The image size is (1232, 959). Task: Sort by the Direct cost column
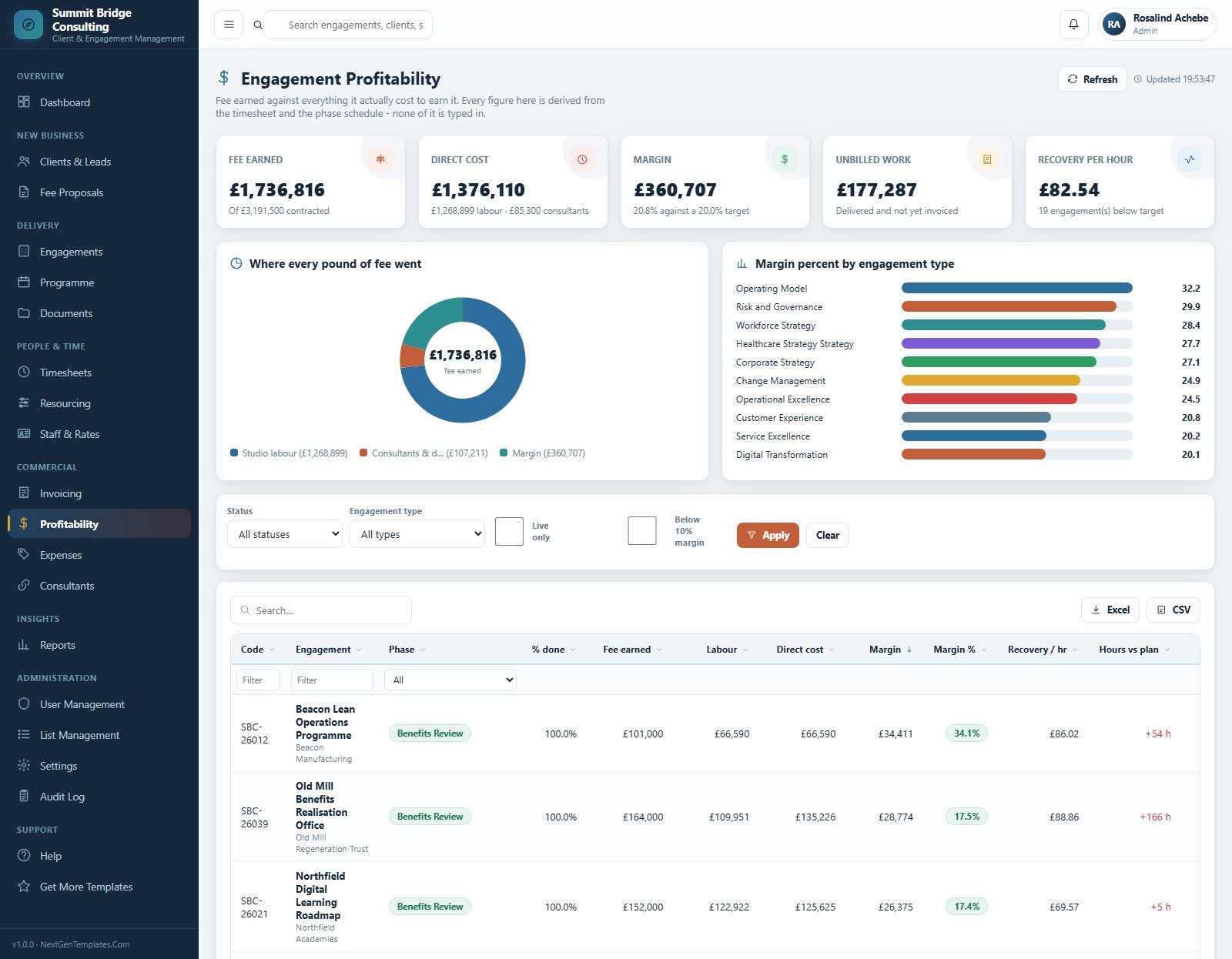tap(805, 650)
